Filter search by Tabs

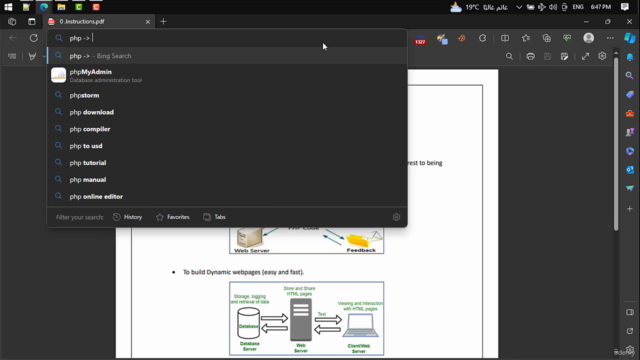point(214,217)
